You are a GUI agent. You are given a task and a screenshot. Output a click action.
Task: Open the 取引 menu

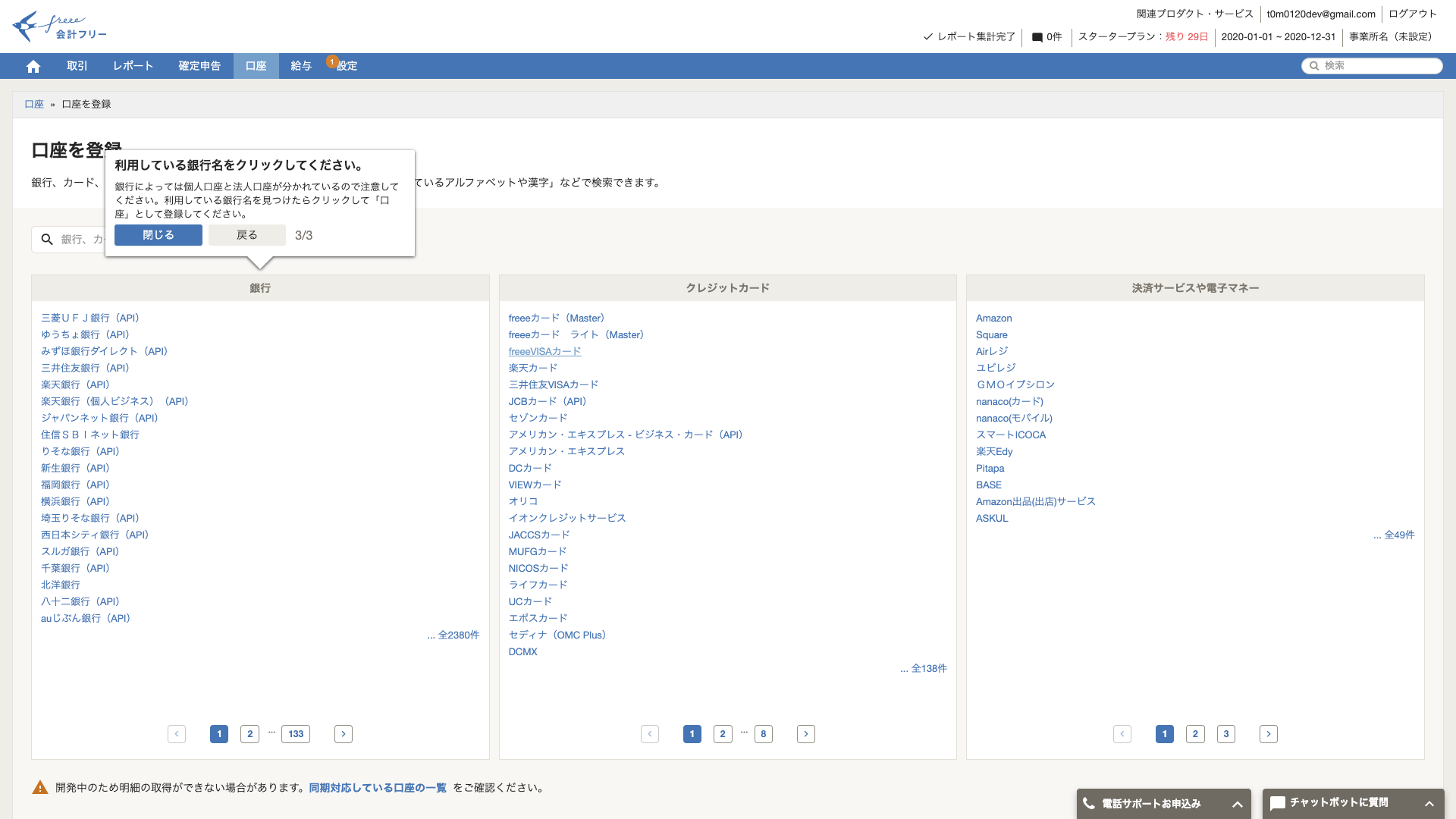click(77, 66)
